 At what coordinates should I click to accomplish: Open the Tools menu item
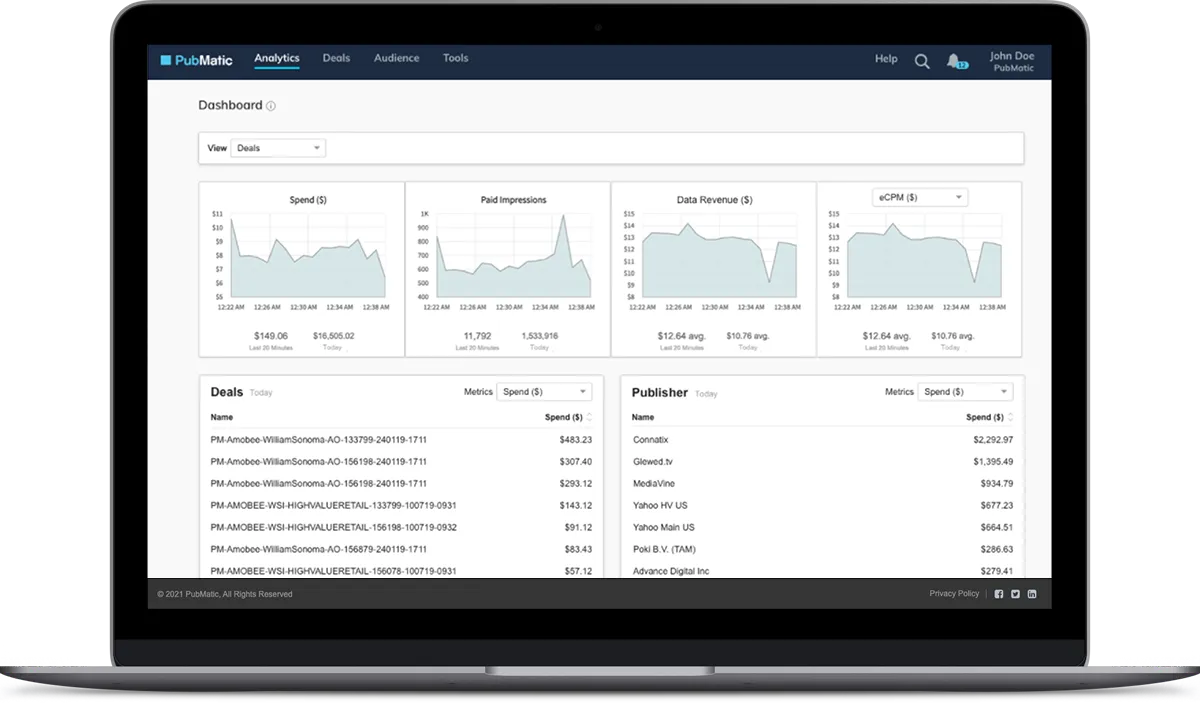point(455,58)
